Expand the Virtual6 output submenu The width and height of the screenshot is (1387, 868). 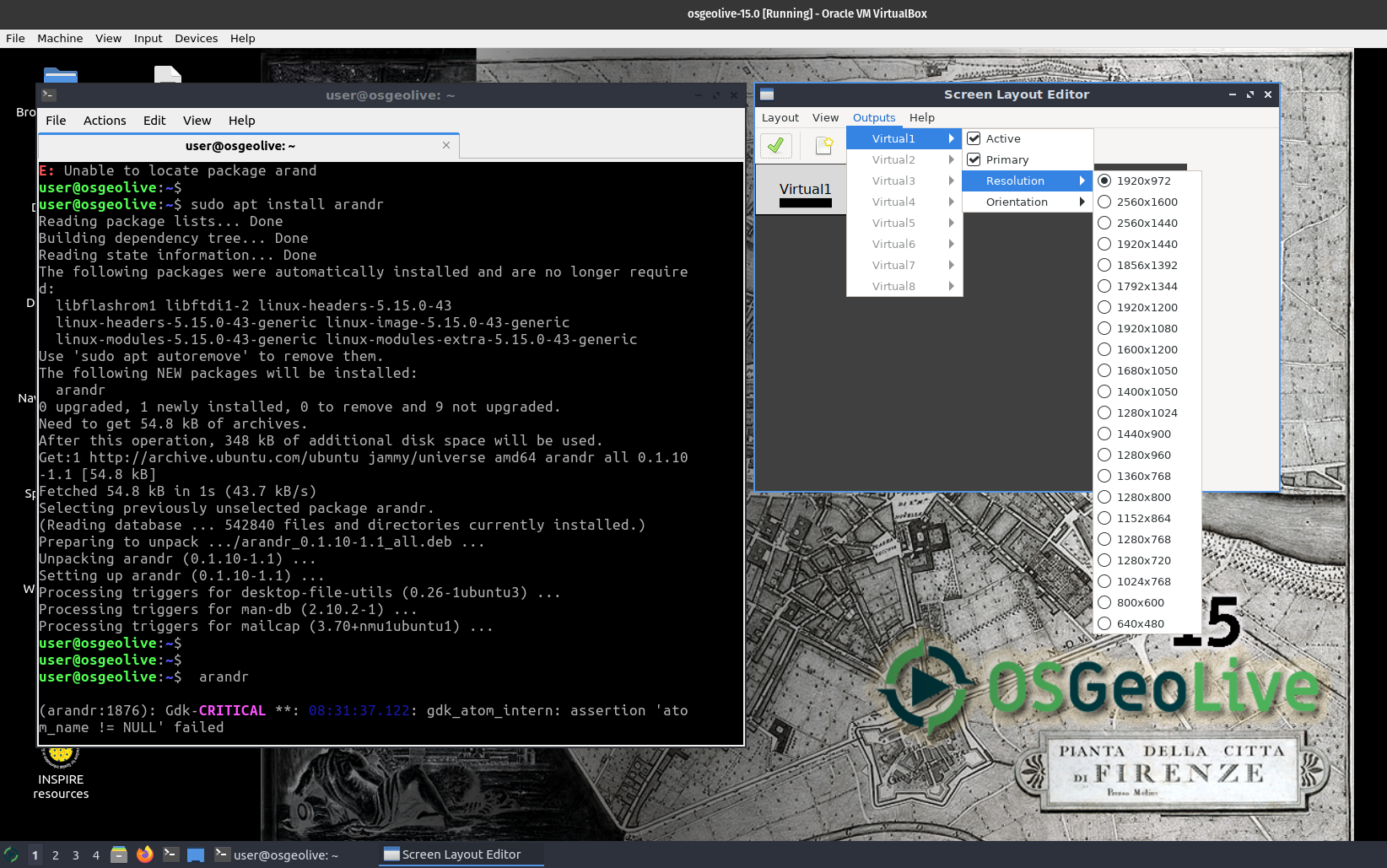tap(904, 244)
